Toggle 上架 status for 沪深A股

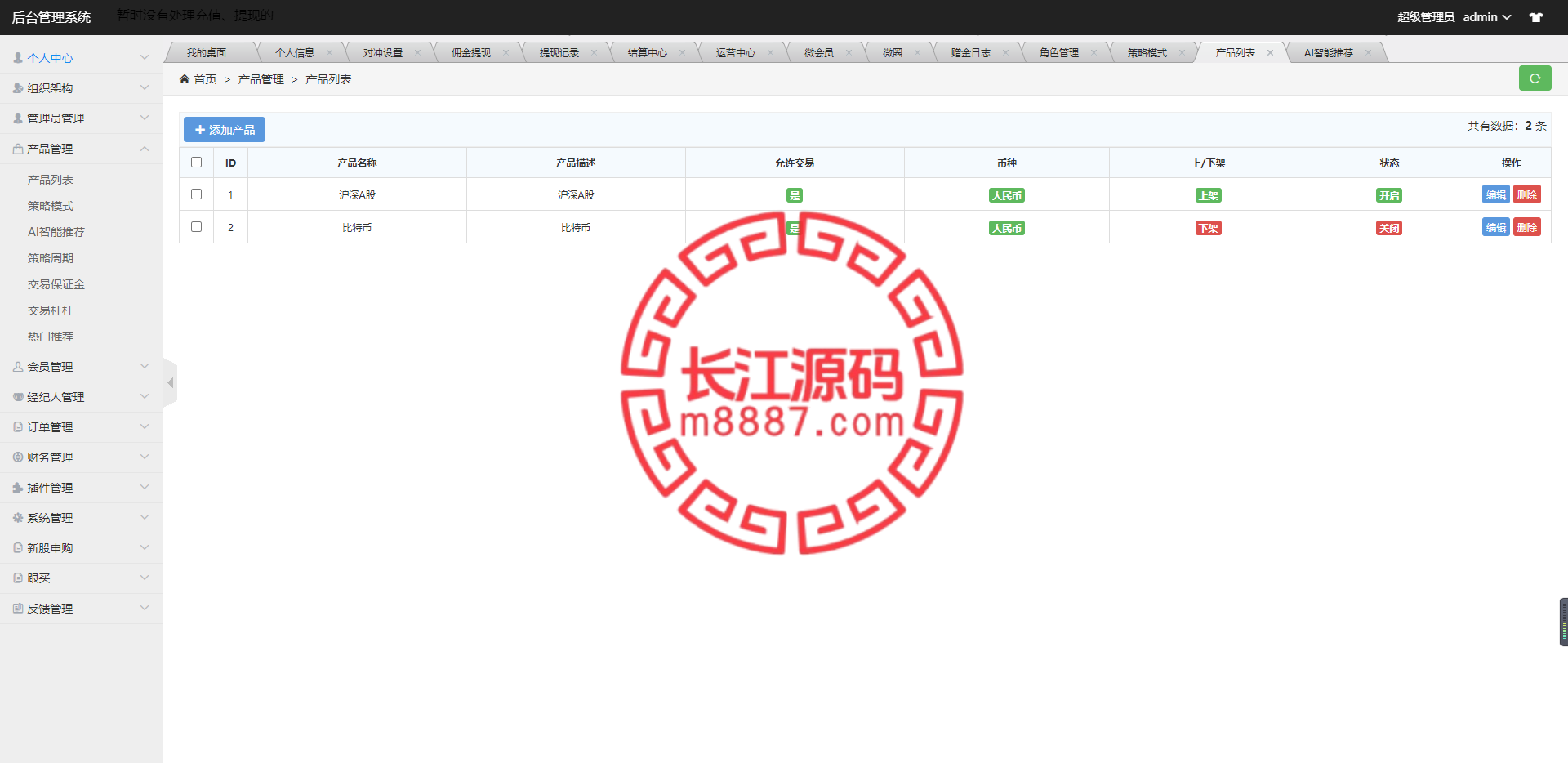(1208, 195)
